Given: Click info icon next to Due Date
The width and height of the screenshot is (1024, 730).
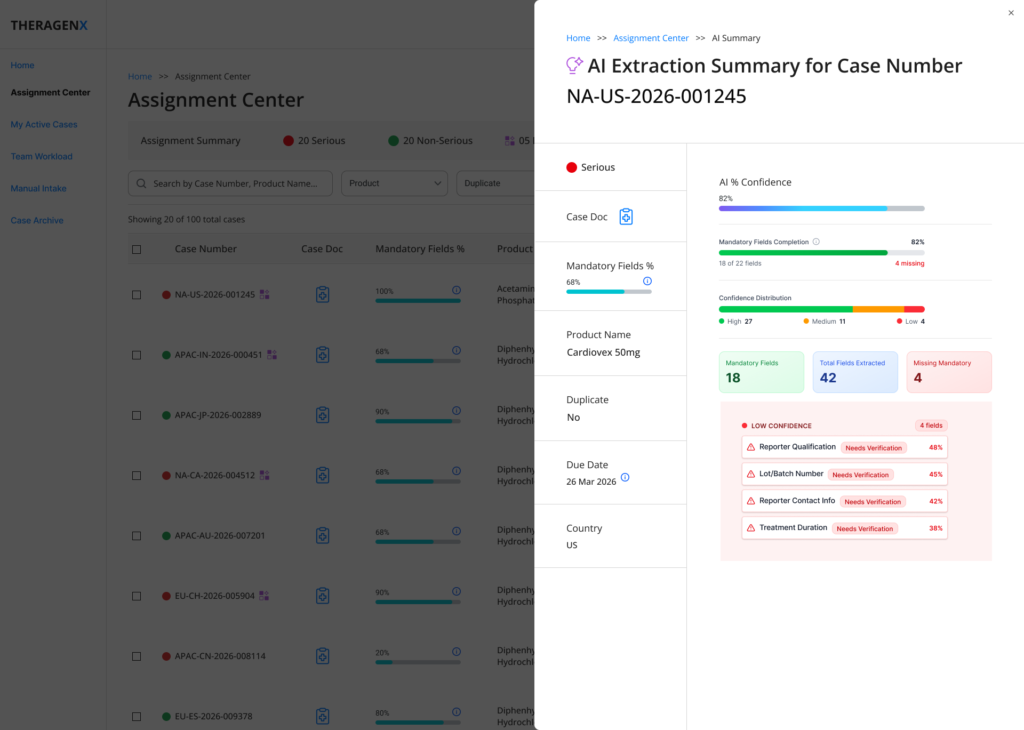Looking at the screenshot, I should tap(625, 477).
